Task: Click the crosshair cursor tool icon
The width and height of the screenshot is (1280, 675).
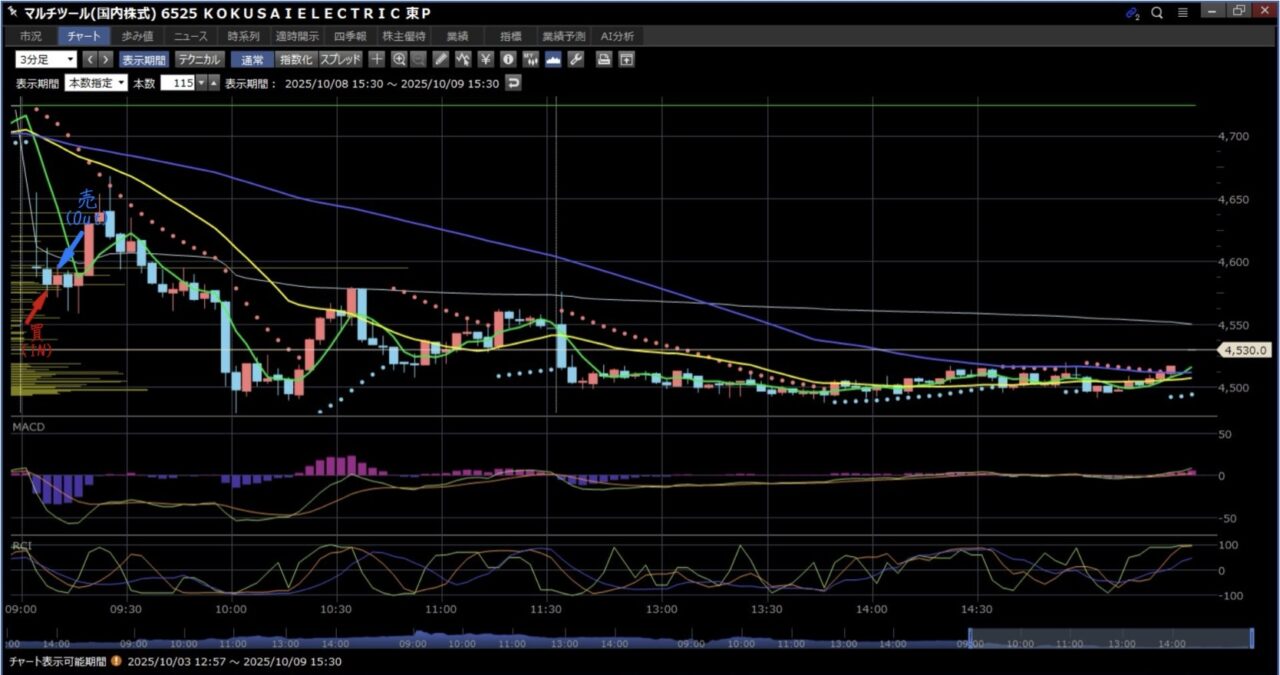Action: pos(377,59)
